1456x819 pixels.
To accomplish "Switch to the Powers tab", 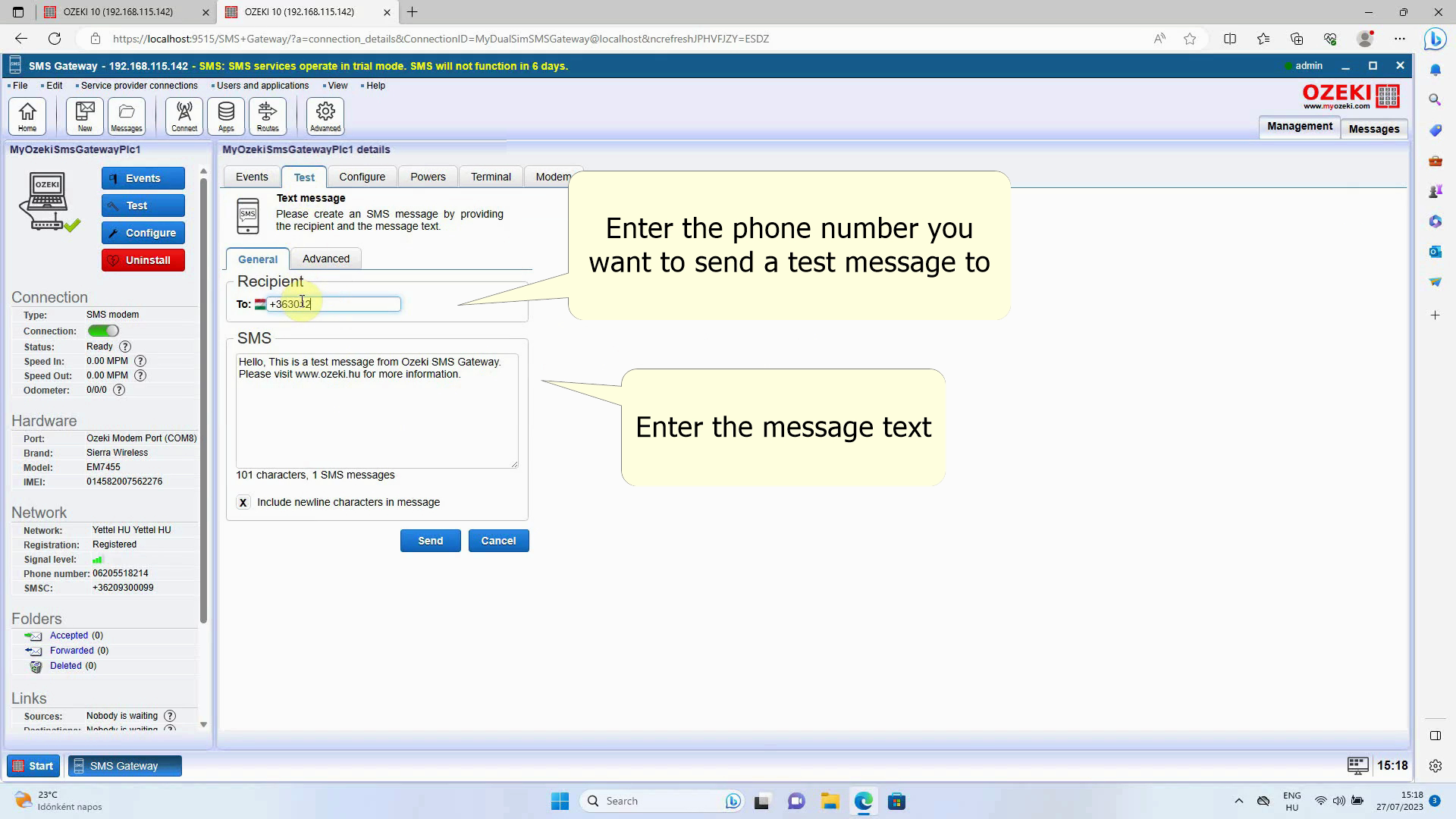I will [428, 177].
